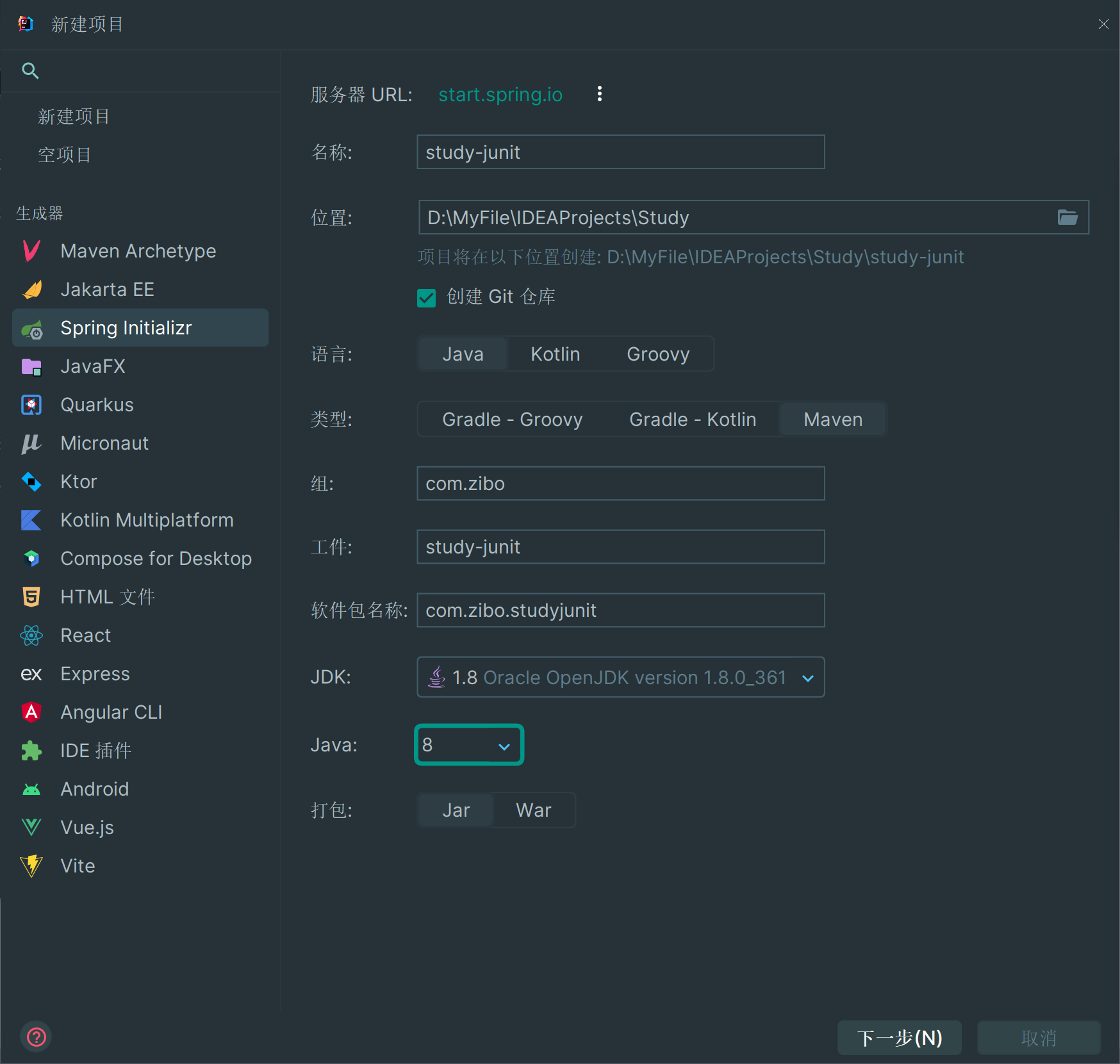The width and height of the screenshot is (1120, 1064).
Task: Select the Vue.js generator label
Action: tap(87, 828)
